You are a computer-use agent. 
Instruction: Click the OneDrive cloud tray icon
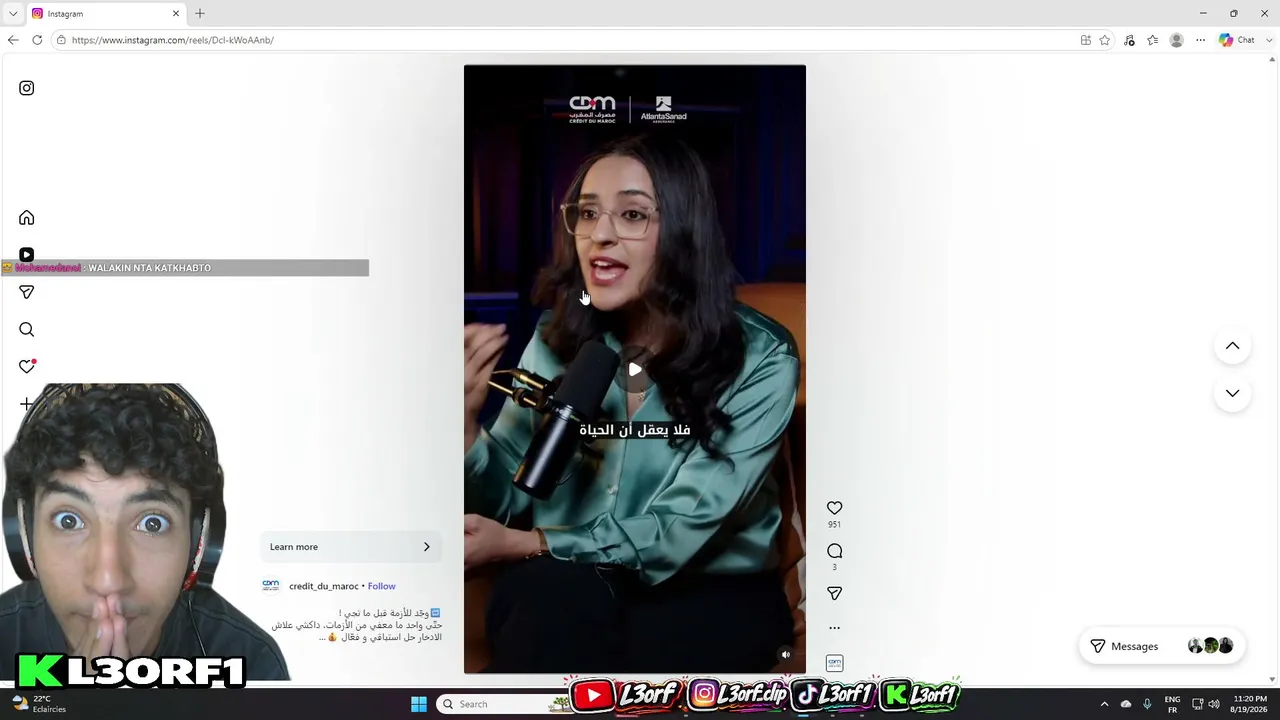1126,704
